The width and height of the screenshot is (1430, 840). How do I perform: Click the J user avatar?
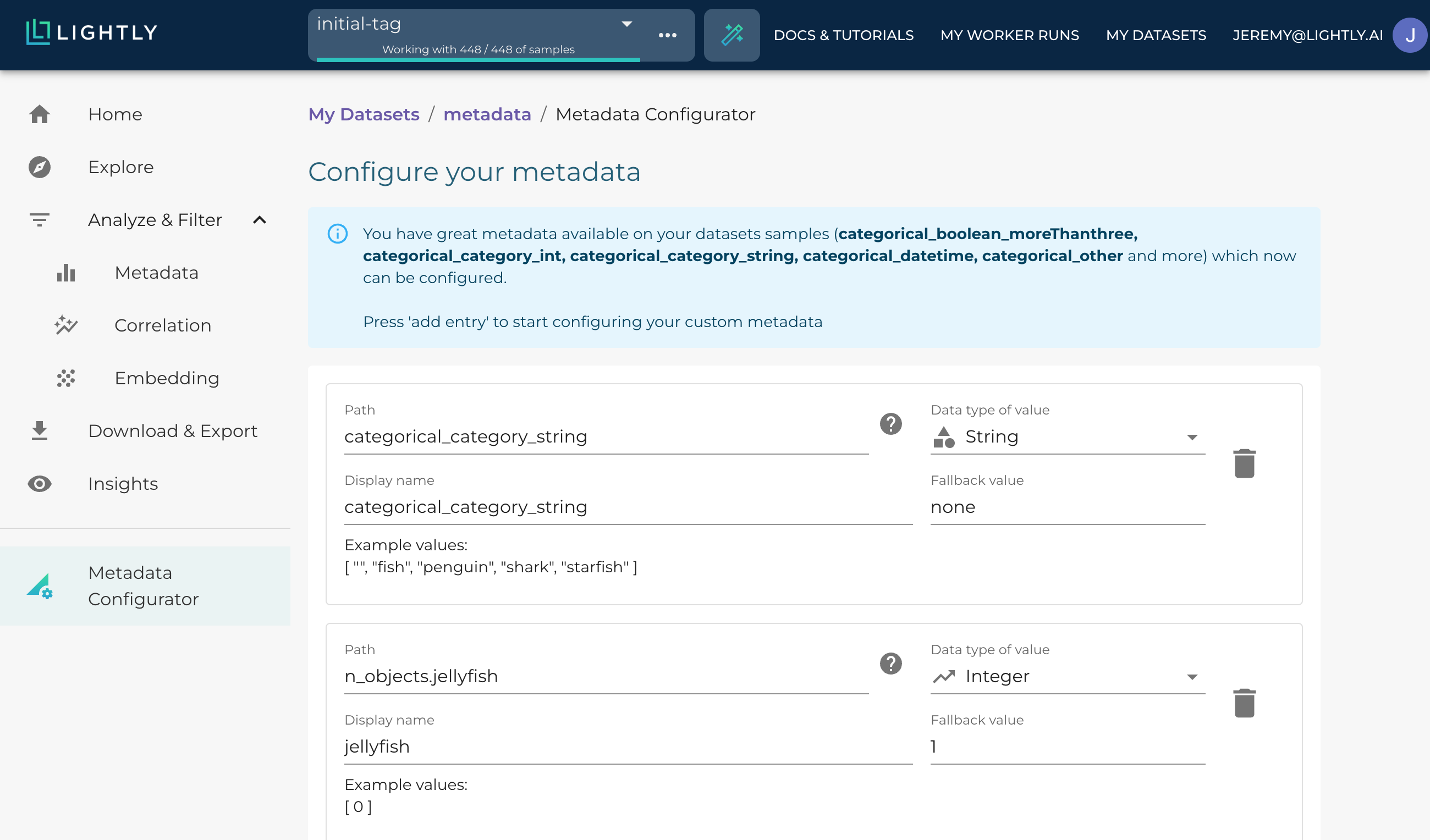point(1410,35)
